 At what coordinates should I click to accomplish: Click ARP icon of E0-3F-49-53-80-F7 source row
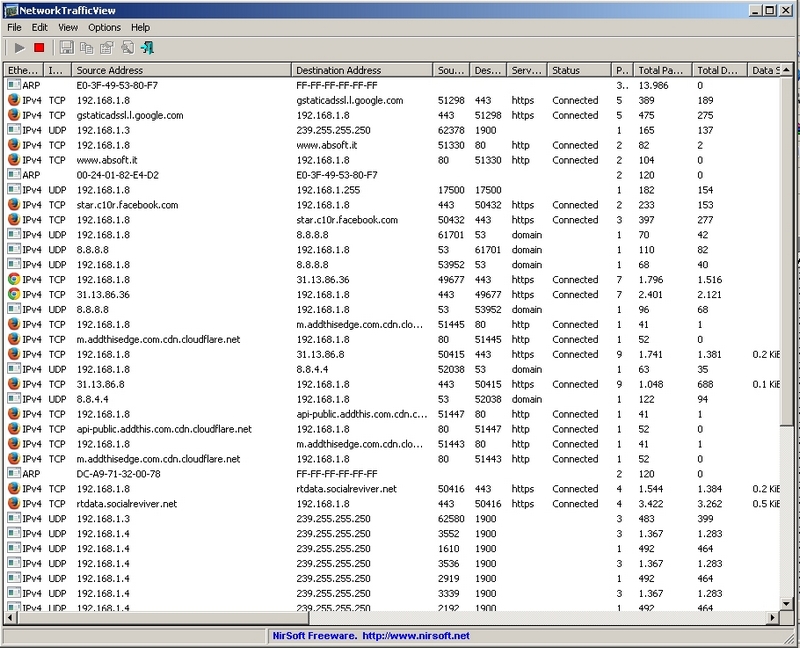[14, 85]
